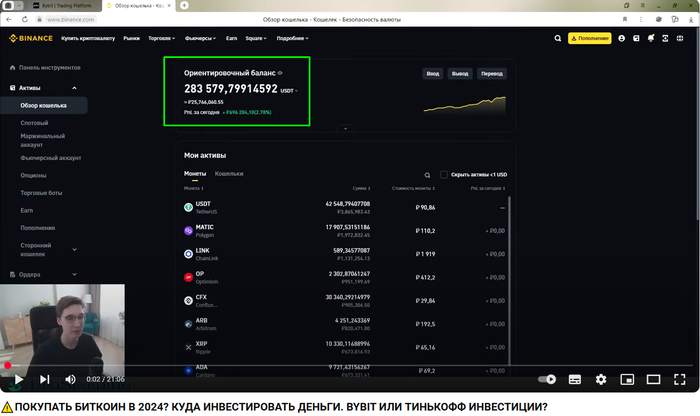Screen dimensions: 700x416
Task: Toggle autoplay switch
Action: pyautogui.click(x=547, y=379)
